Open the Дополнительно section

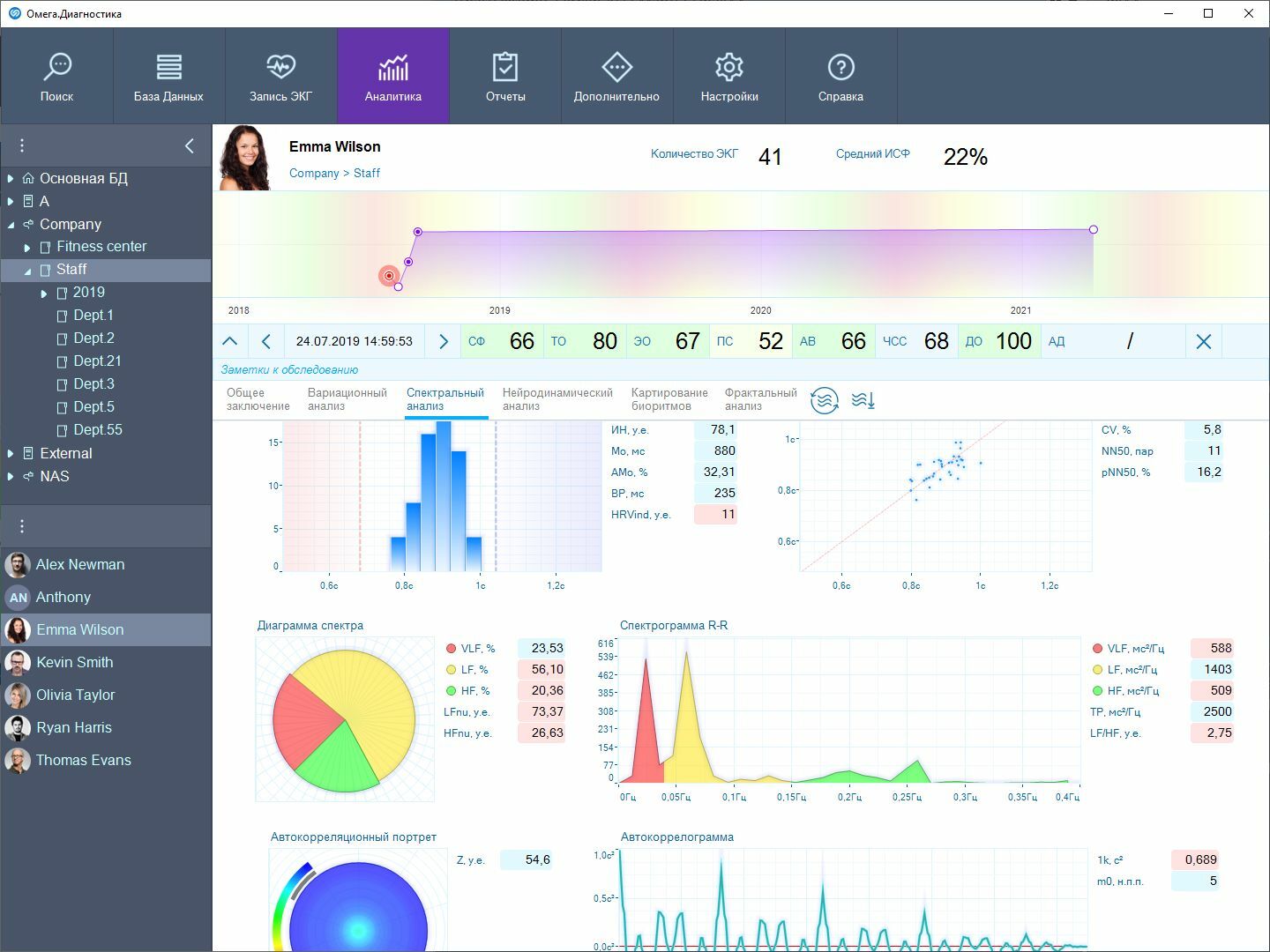pos(616,76)
